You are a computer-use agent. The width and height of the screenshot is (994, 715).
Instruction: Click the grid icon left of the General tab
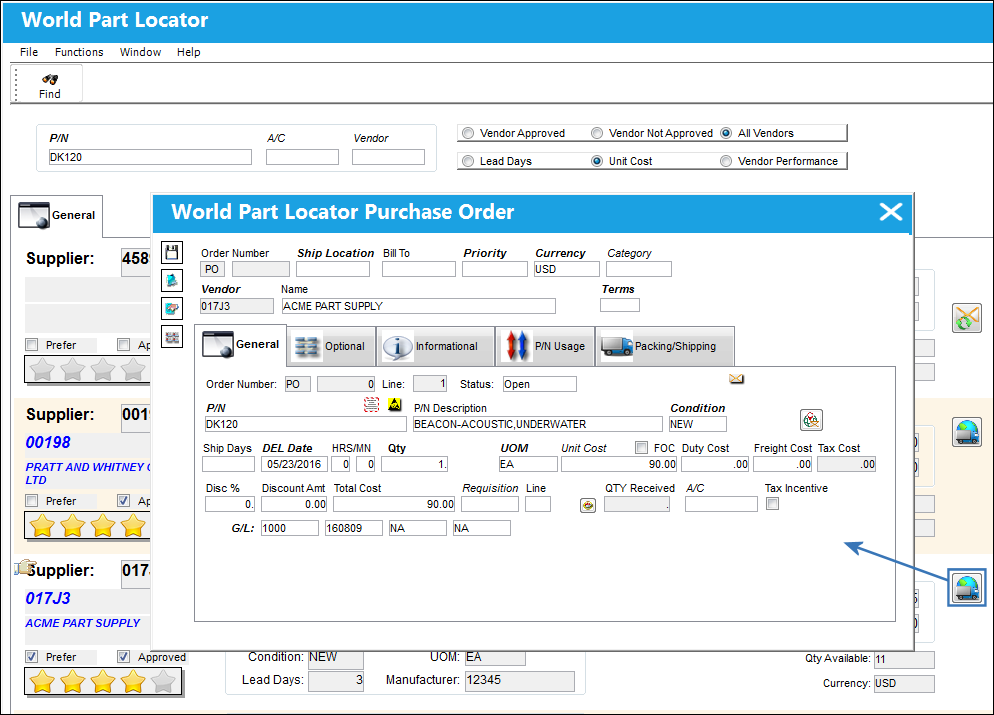(x=172, y=337)
